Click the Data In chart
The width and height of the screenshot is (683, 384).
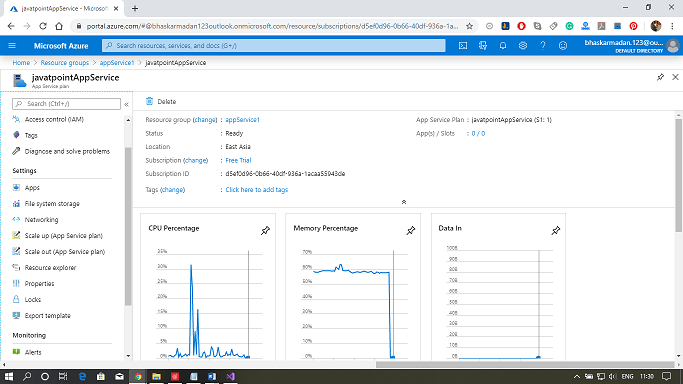tap(498, 287)
